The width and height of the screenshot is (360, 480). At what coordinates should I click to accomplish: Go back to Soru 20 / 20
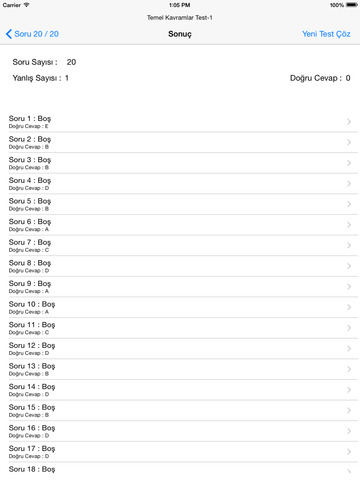32,34
